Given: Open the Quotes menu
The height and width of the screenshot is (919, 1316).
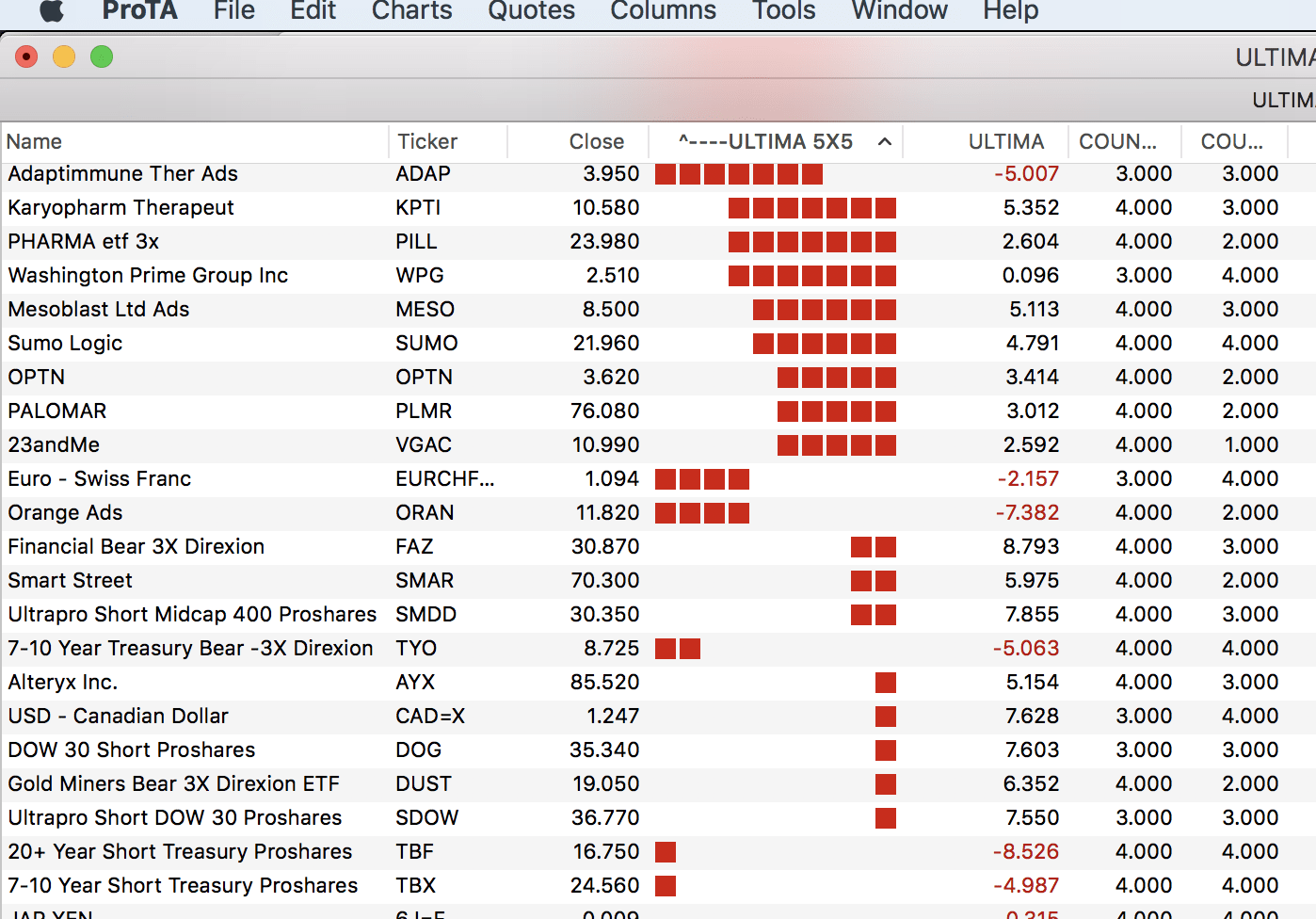Looking at the screenshot, I should (531, 10).
